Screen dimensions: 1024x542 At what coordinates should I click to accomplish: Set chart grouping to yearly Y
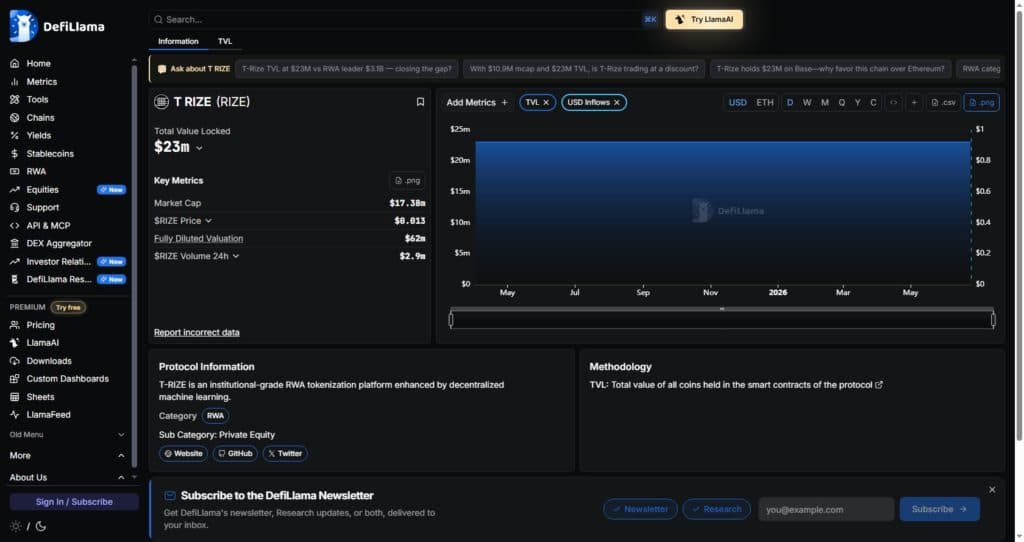[857, 103]
